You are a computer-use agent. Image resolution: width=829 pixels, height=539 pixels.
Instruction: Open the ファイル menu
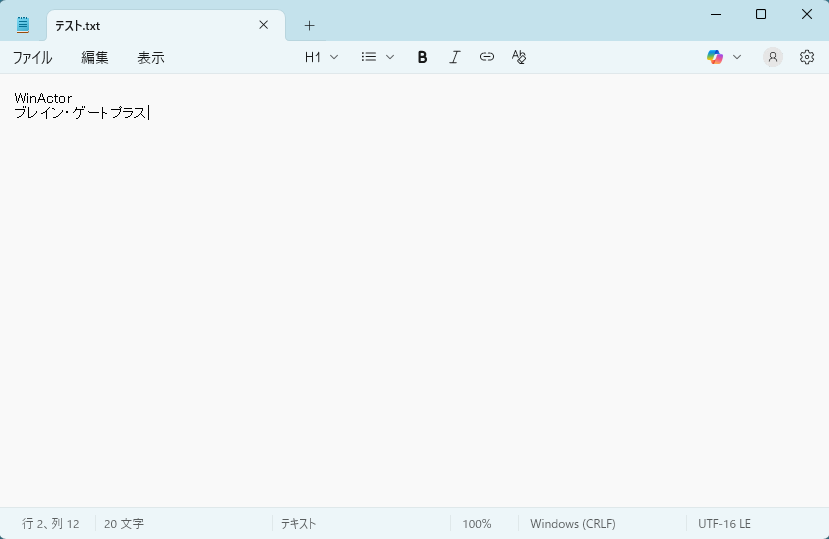click(32, 57)
